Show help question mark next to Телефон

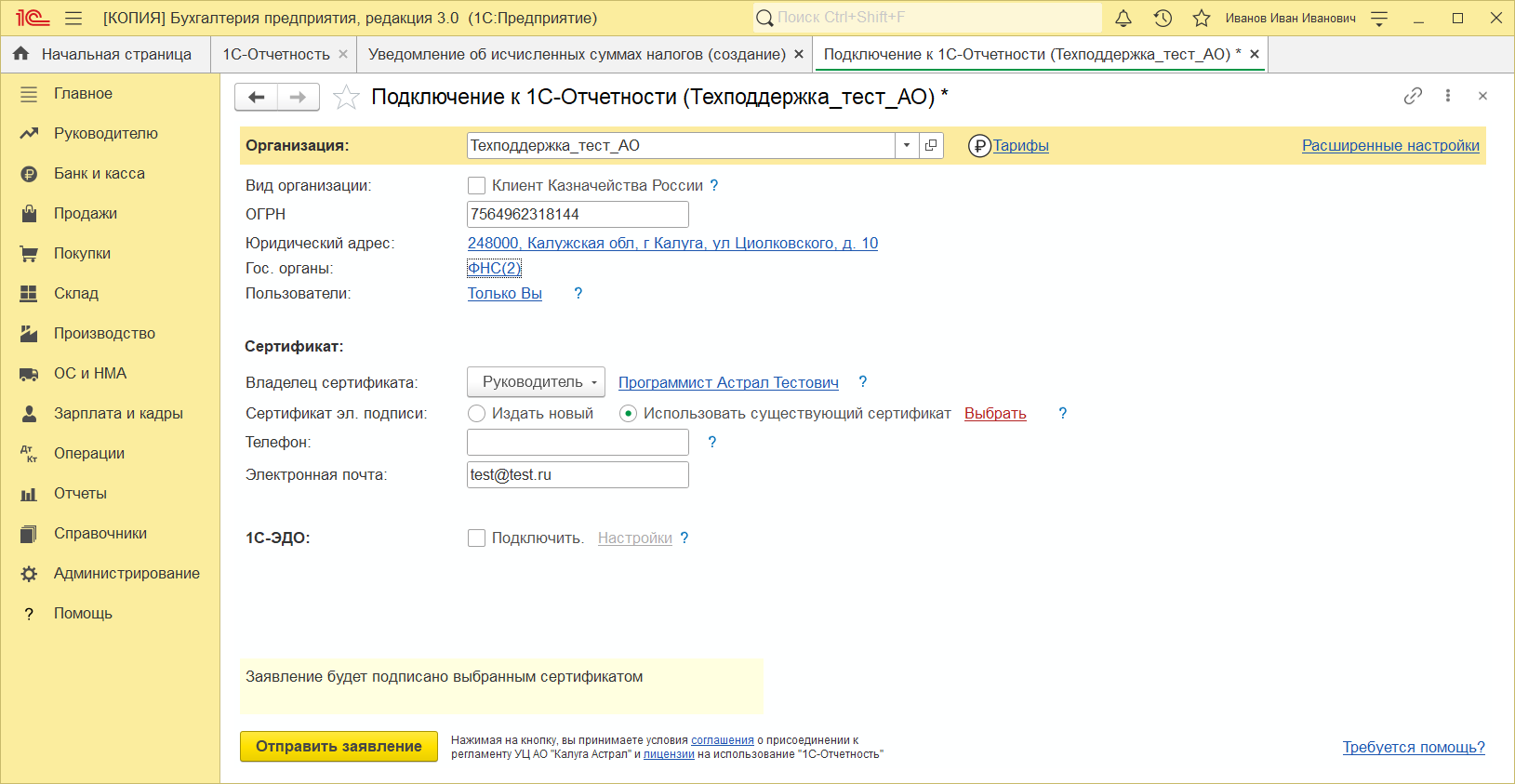(712, 442)
